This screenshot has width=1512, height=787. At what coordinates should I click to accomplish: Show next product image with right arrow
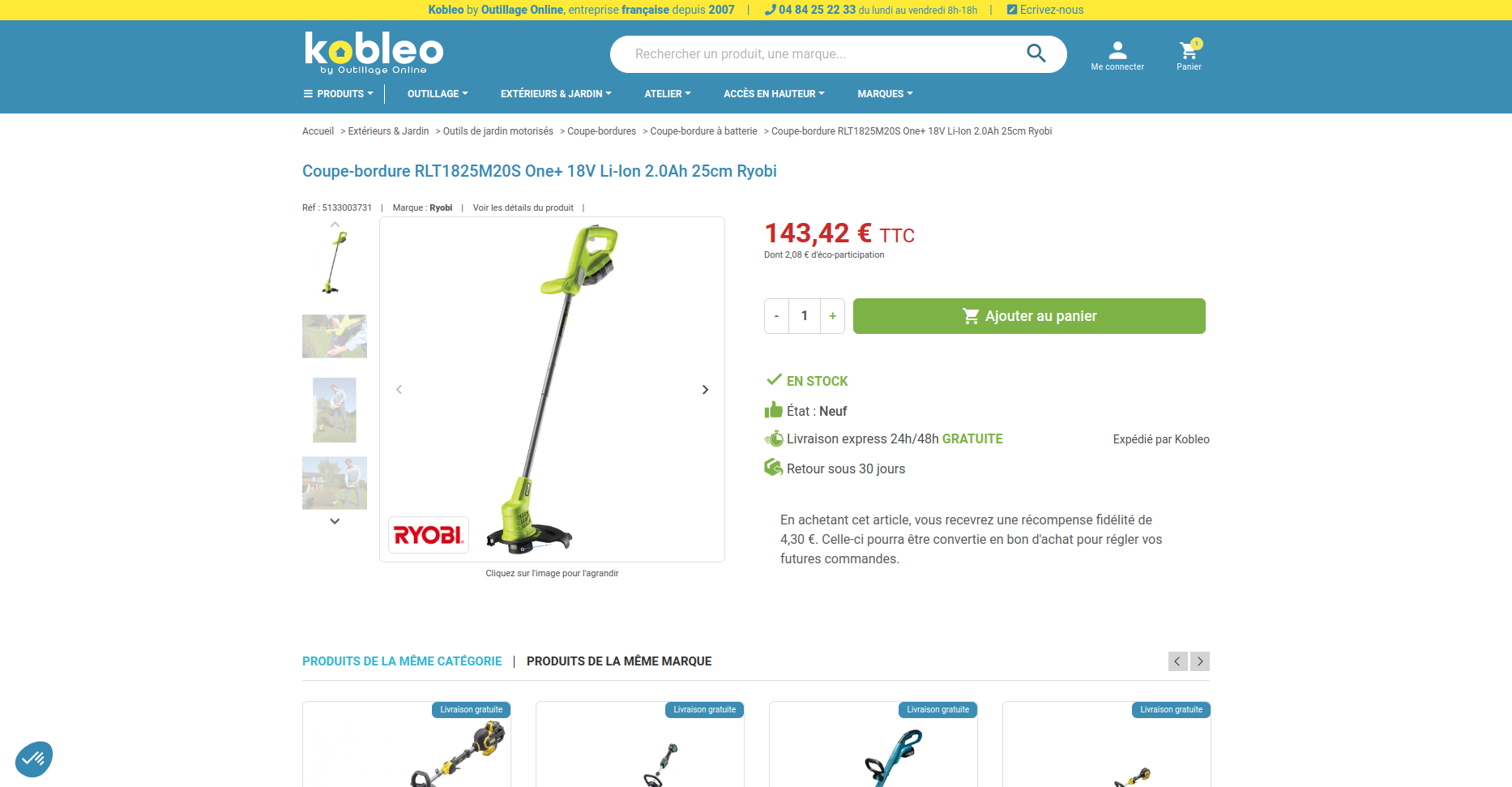click(705, 390)
